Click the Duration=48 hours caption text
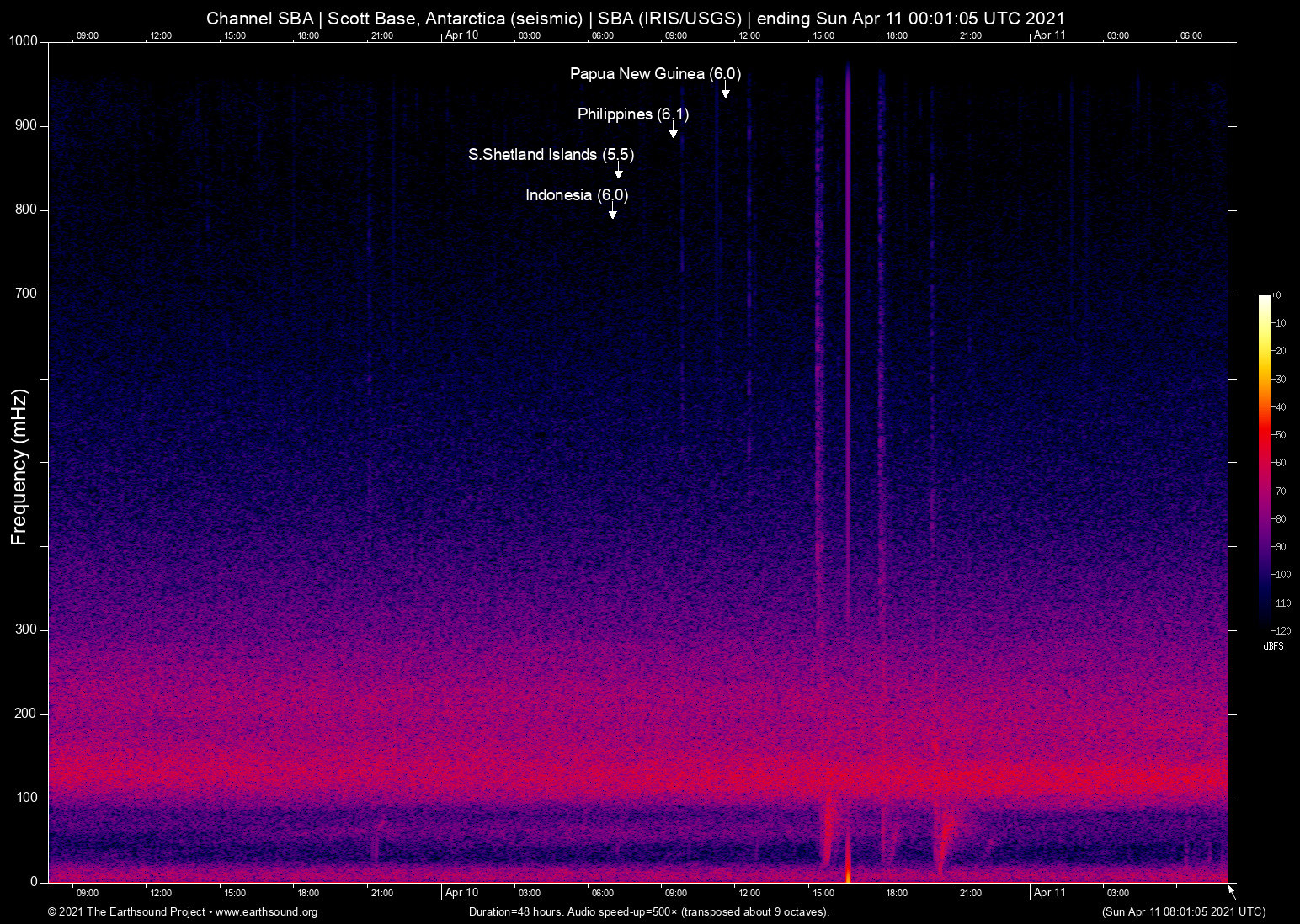 (x=648, y=912)
